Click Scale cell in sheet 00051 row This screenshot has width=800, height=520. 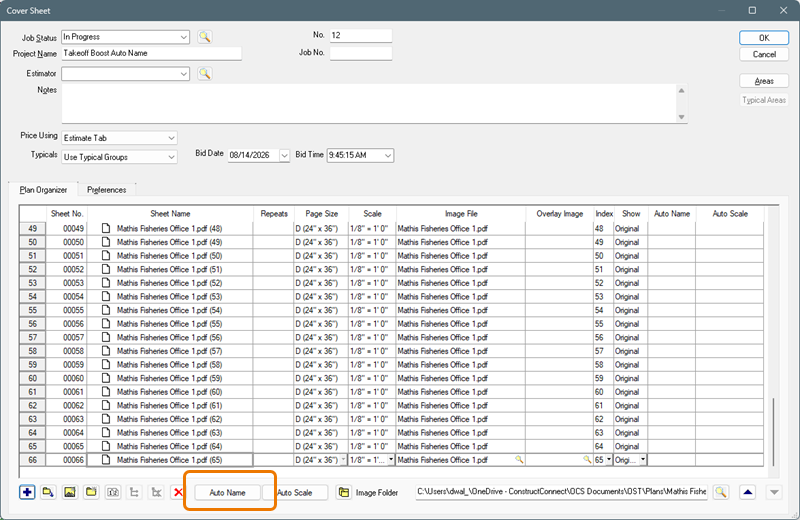tap(372, 256)
